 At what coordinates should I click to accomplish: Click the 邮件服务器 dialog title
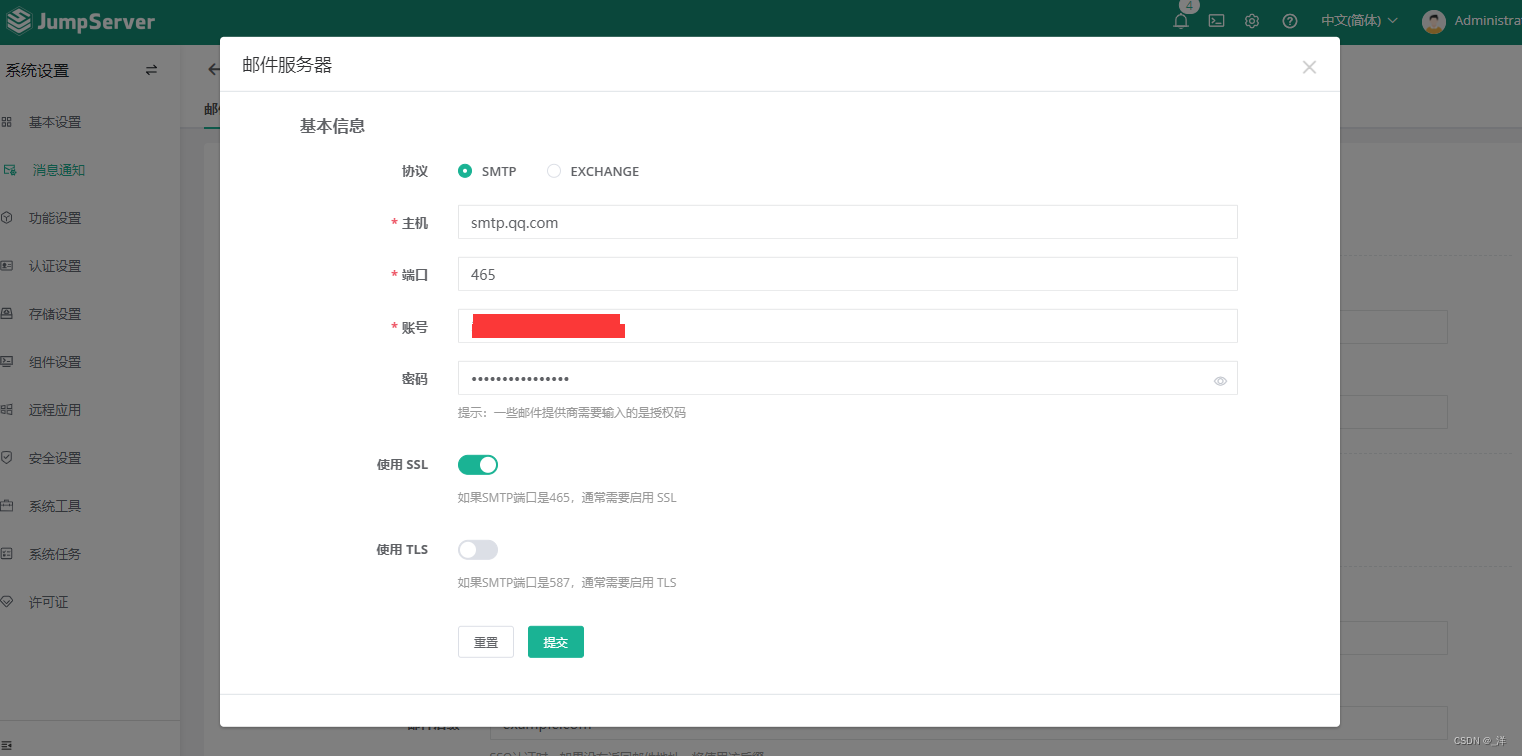click(x=287, y=65)
